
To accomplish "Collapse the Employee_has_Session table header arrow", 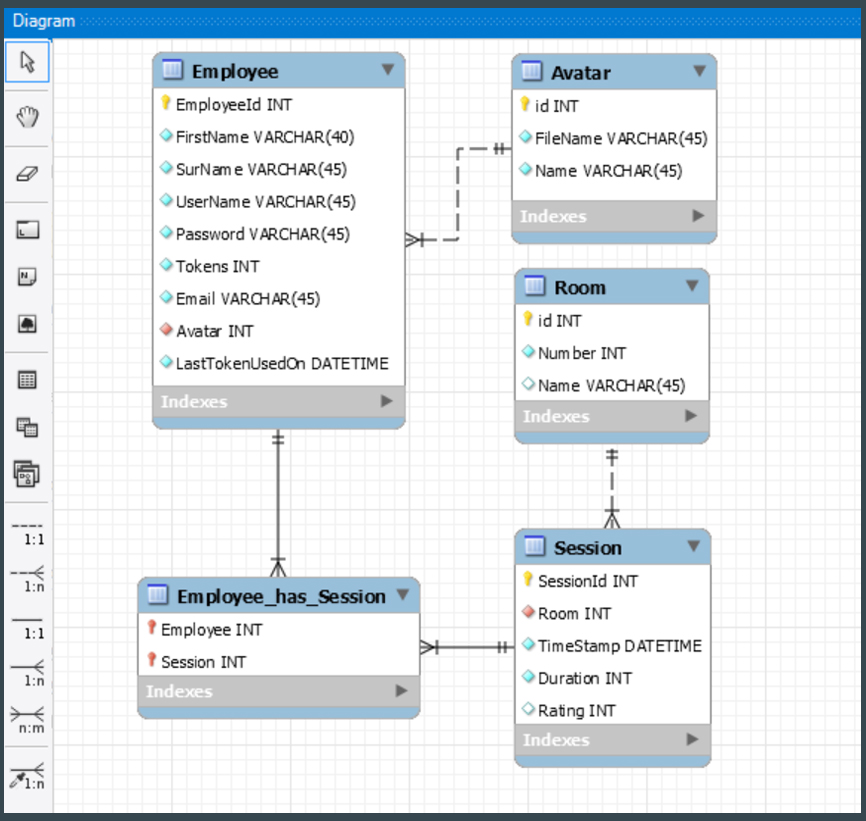I will pyautogui.click(x=403, y=595).
